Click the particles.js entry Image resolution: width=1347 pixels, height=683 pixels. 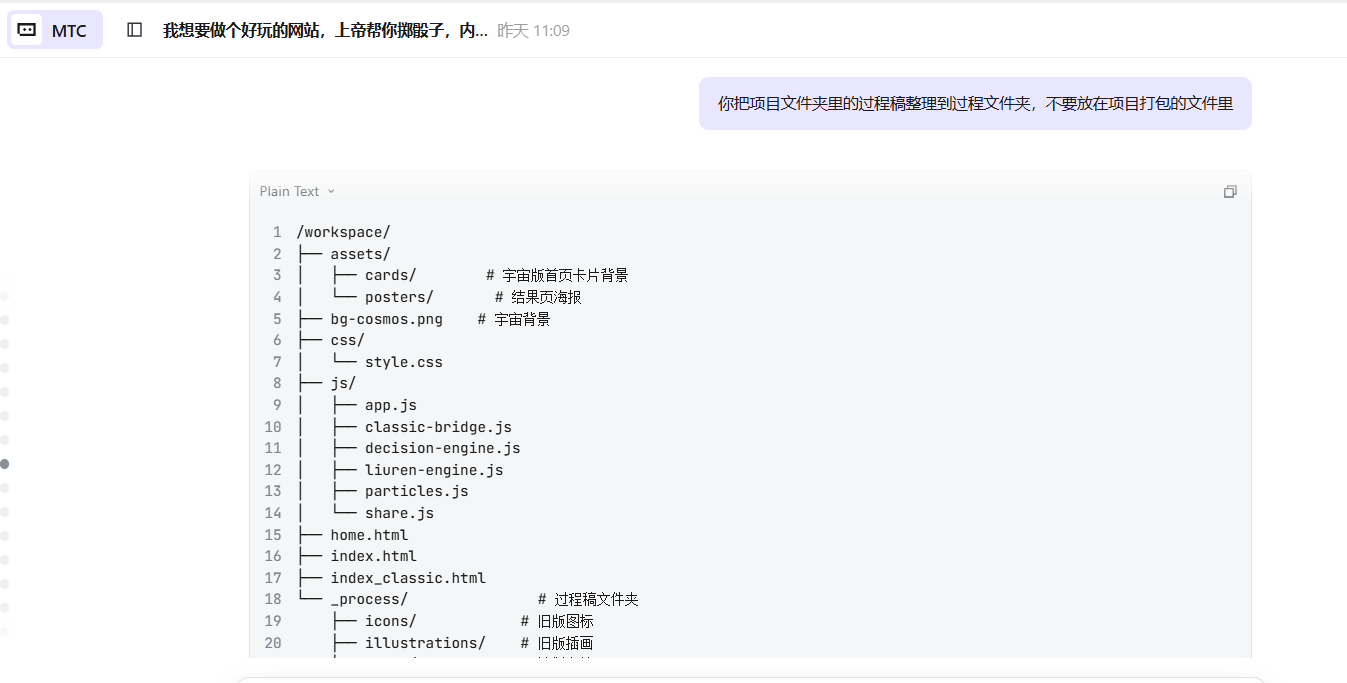tap(416, 491)
